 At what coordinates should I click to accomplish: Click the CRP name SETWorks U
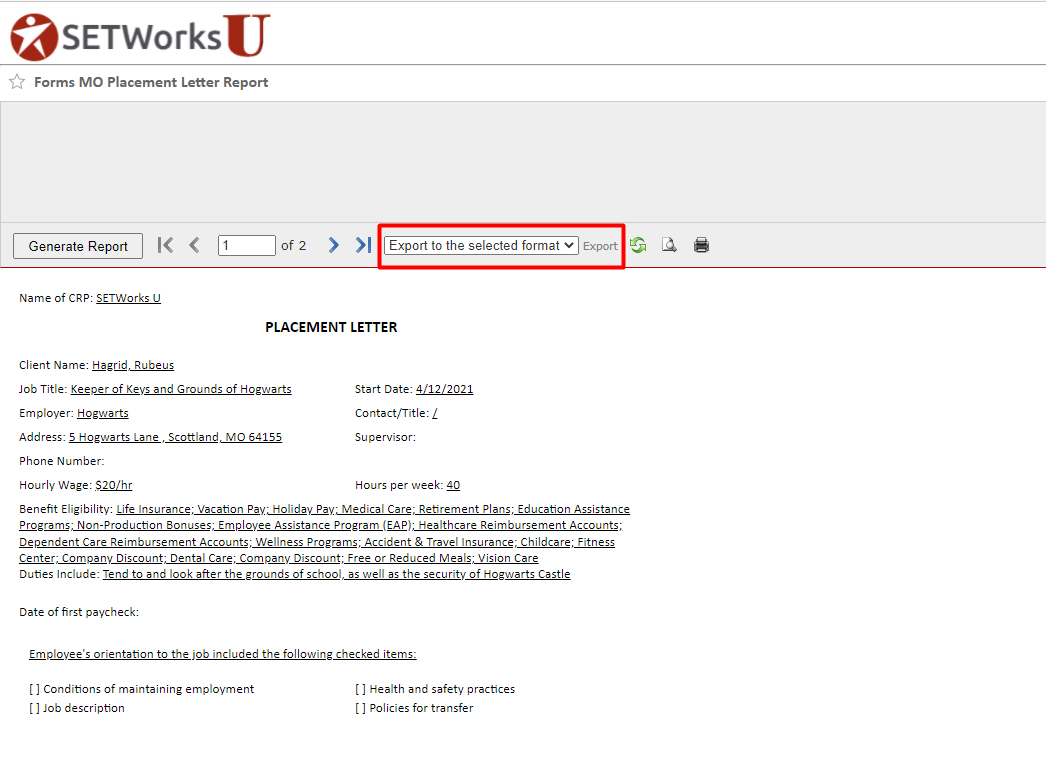click(x=128, y=298)
